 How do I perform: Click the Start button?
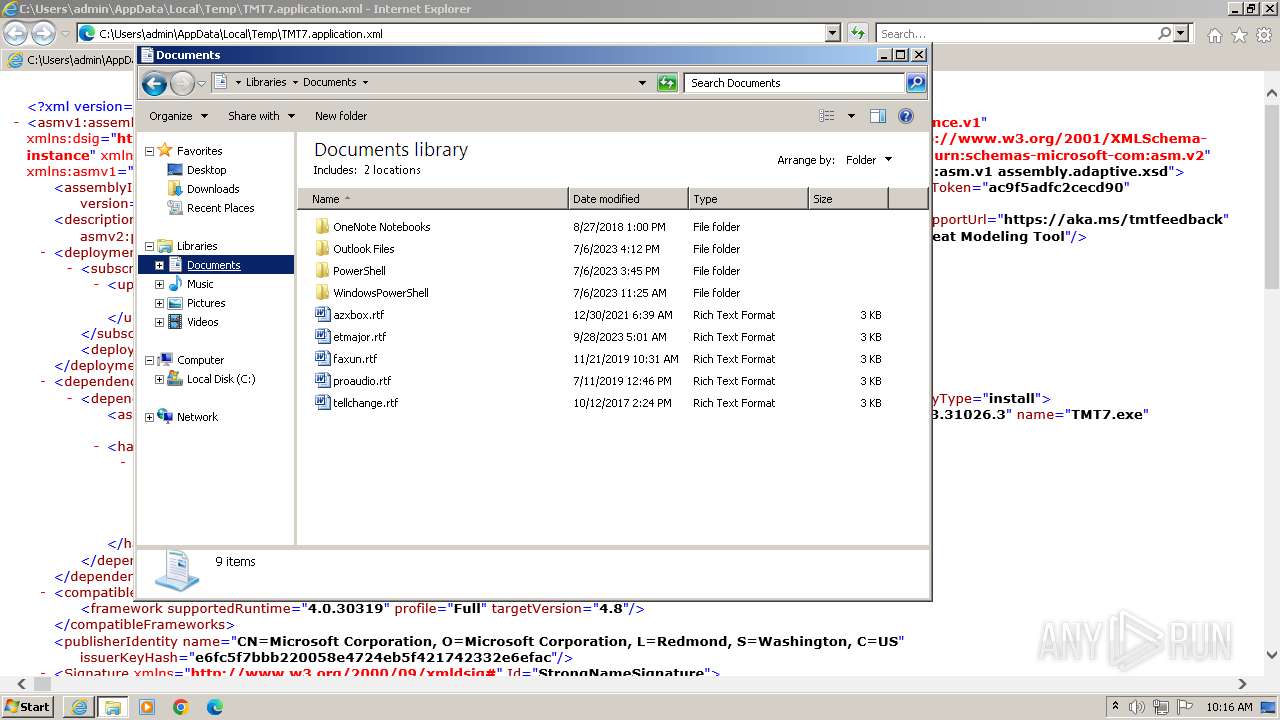point(27,707)
